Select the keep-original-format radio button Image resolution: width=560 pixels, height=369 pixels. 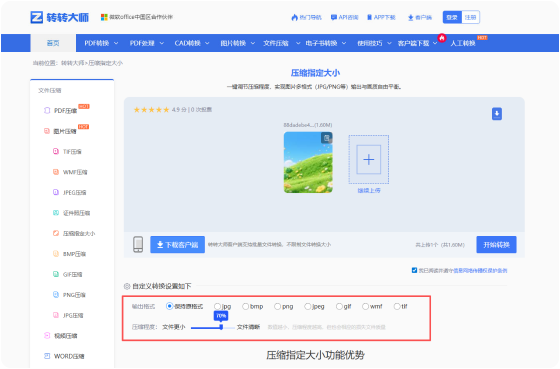[x=169, y=306]
